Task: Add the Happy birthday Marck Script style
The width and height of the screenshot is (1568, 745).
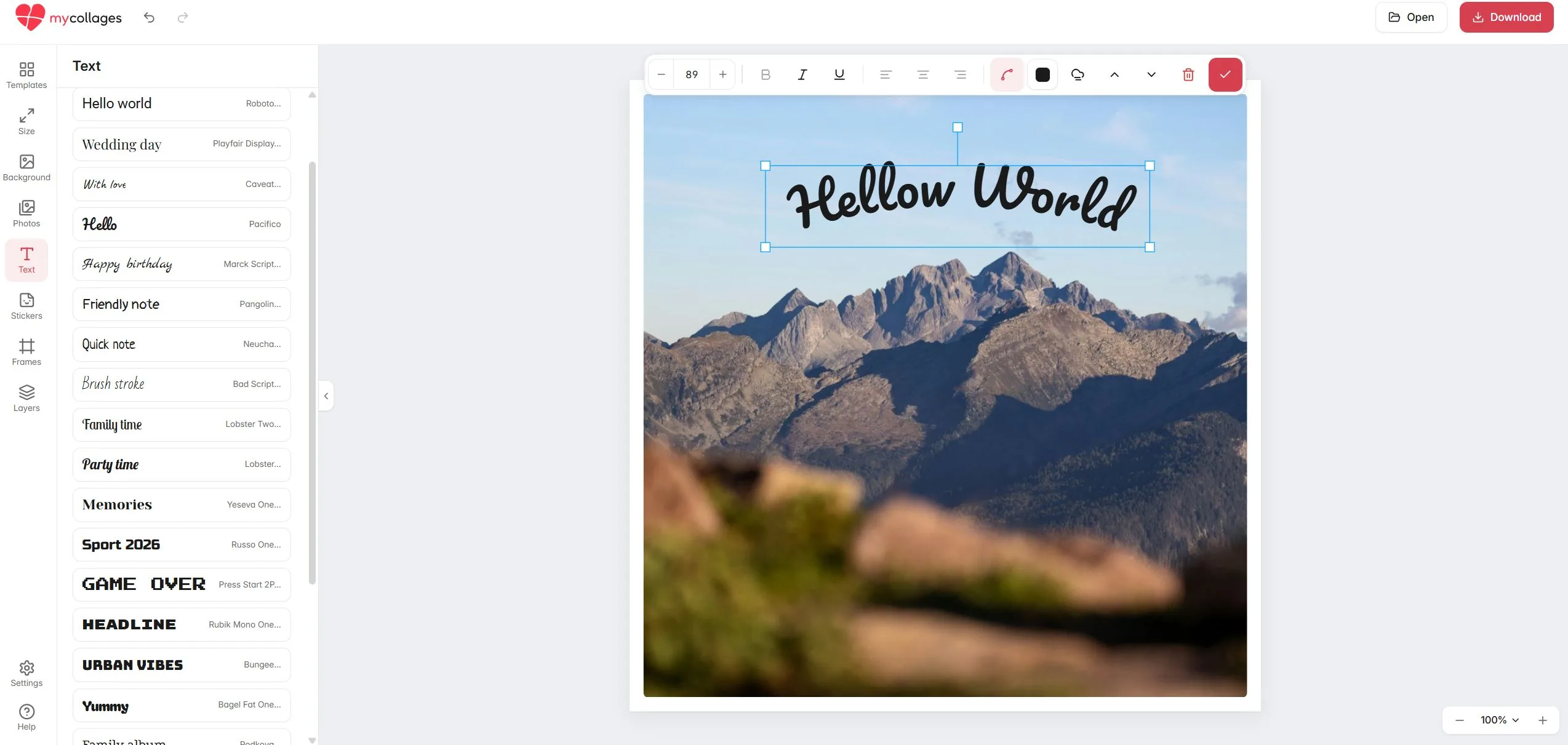Action: pos(182,264)
